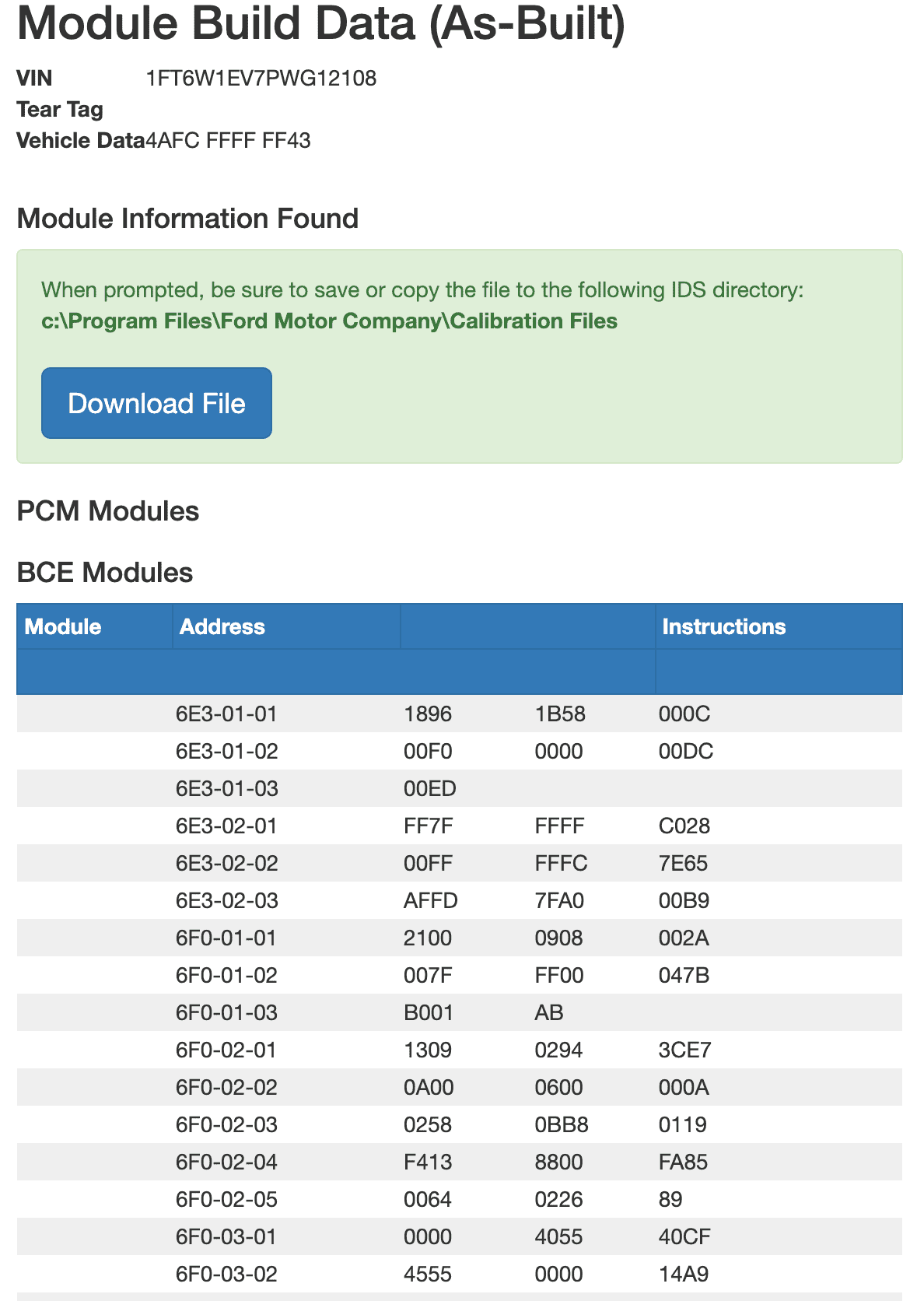Click address cell 6E3-01-01
This screenshot has height=1301, width=924.
226,714
